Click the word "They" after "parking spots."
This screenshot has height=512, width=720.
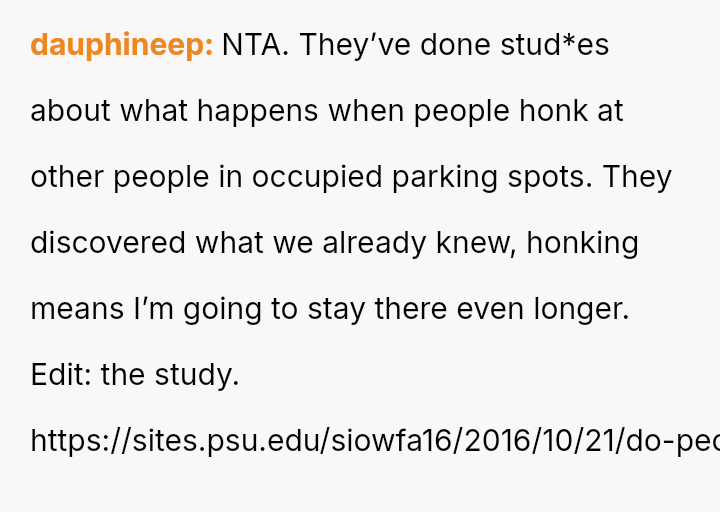pos(637,177)
